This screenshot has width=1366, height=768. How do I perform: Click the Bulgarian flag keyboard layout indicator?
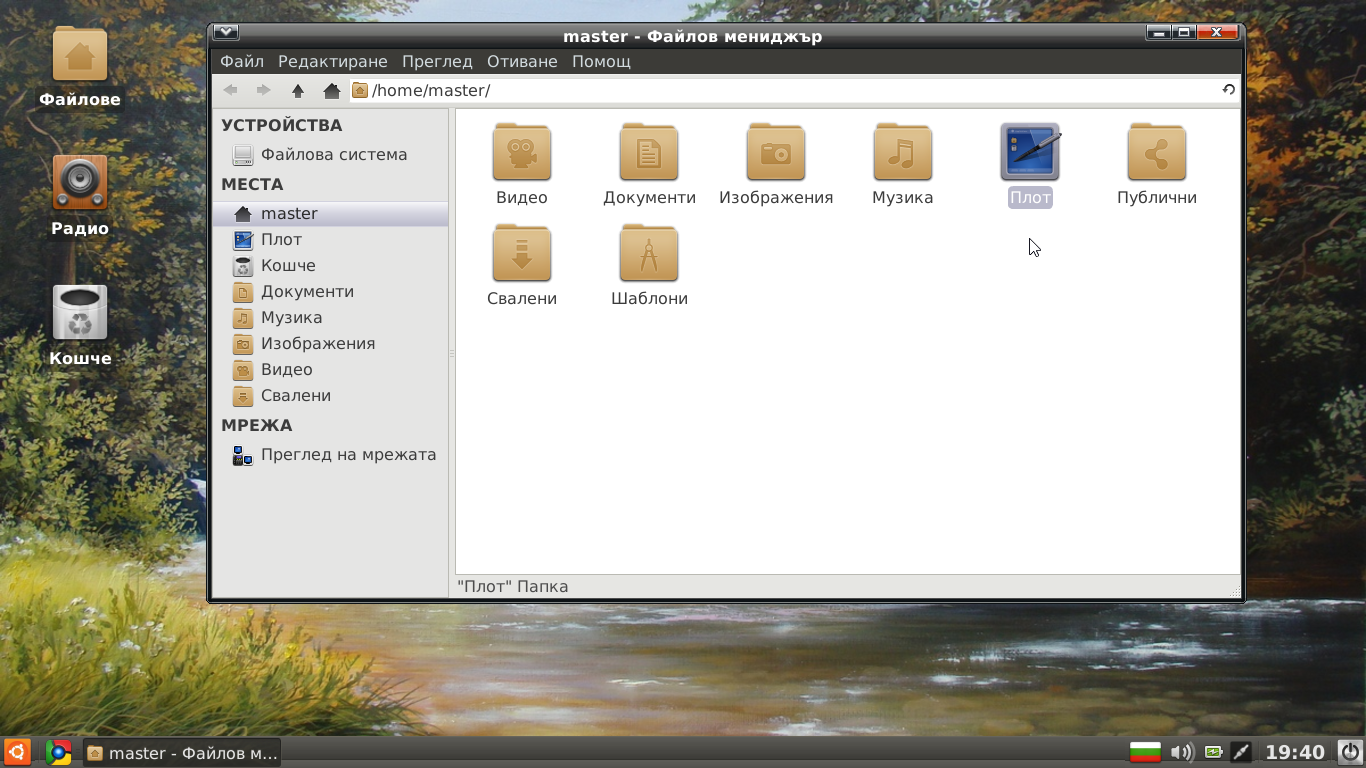point(1145,753)
